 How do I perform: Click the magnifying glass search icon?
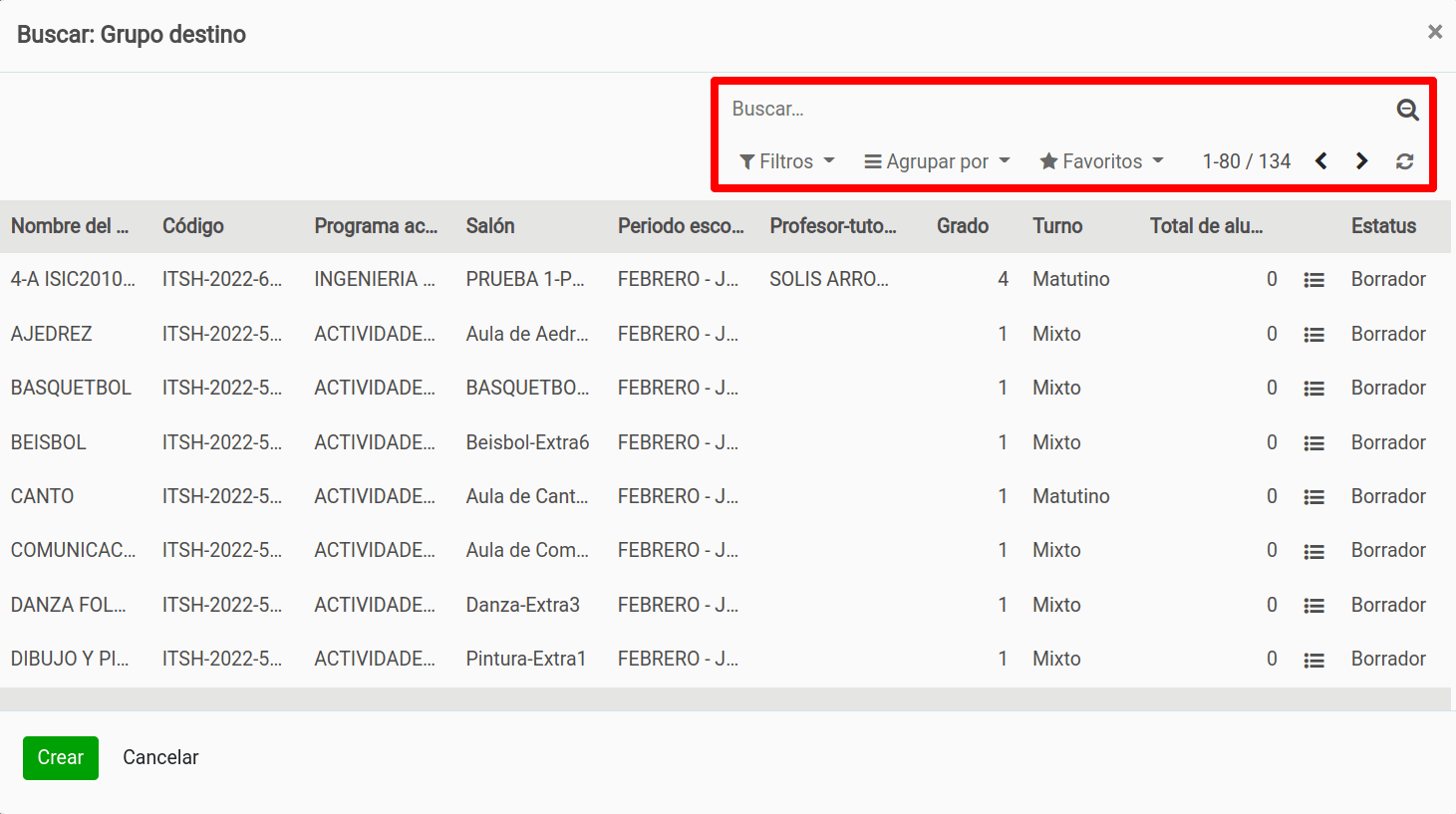coord(1407,110)
